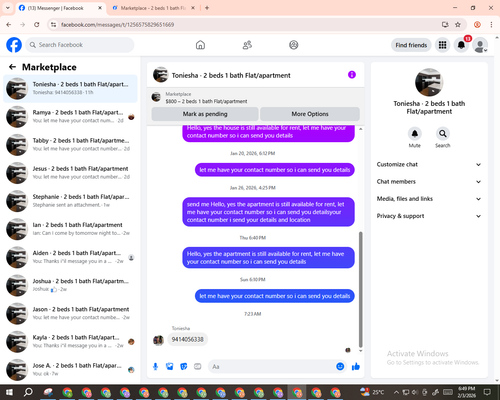Screen dimensions: 500x400
Task: Expand Privacy & support section
Action: click(429, 216)
